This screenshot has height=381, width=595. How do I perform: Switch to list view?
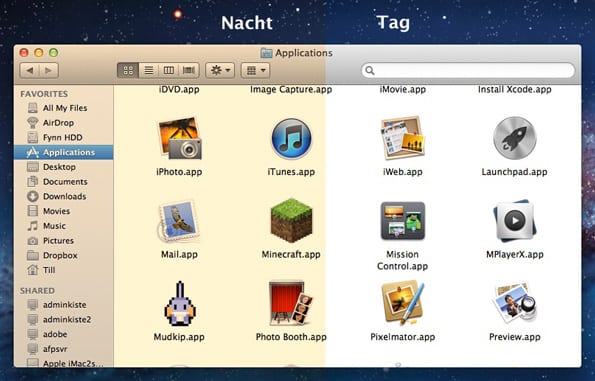pyautogui.click(x=149, y=70)
